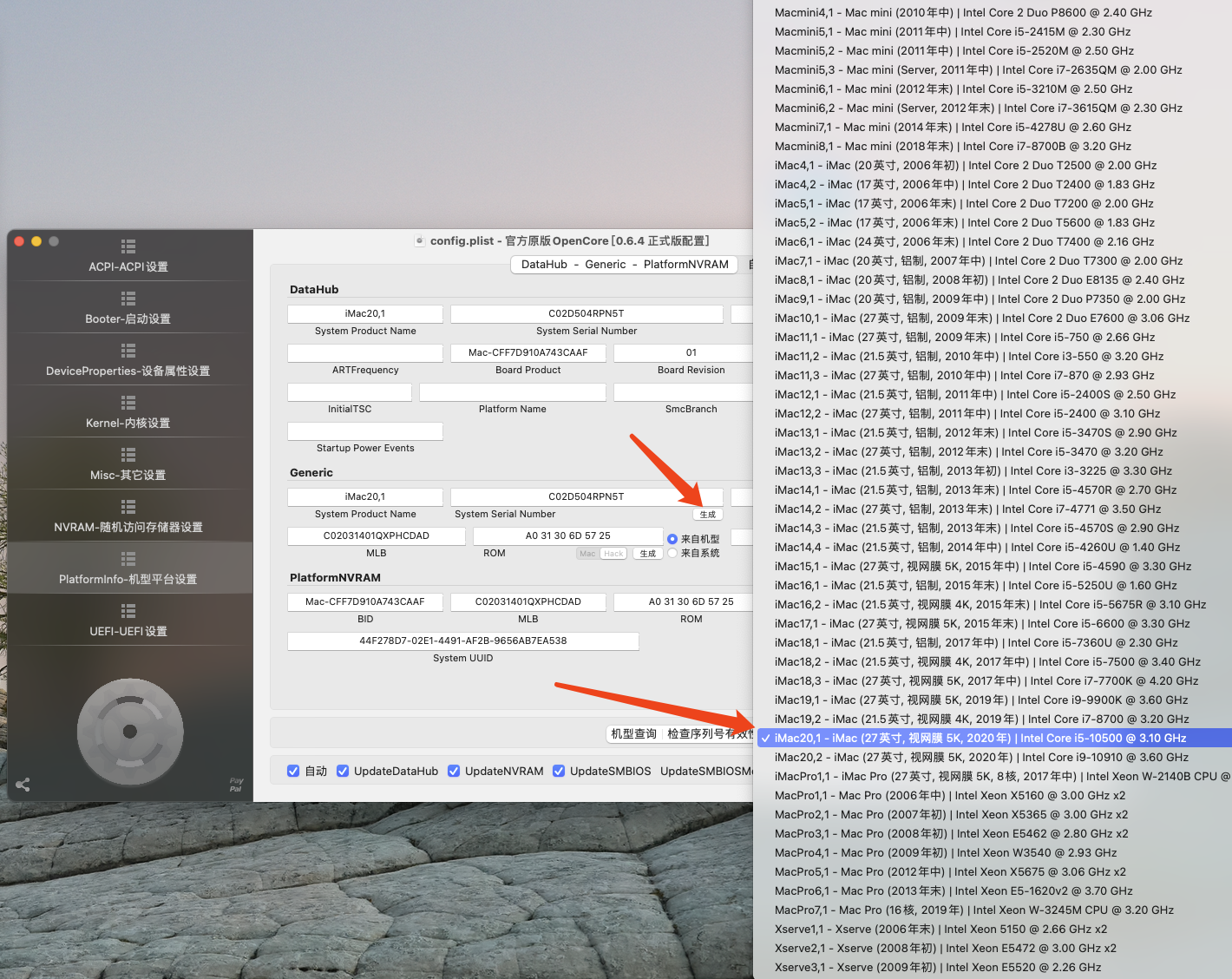Image resolution: width=1232 pixels, height=979 pixels.
Task: Select iMac16,2 i5-5675R entry
Action: coord(993,604)
